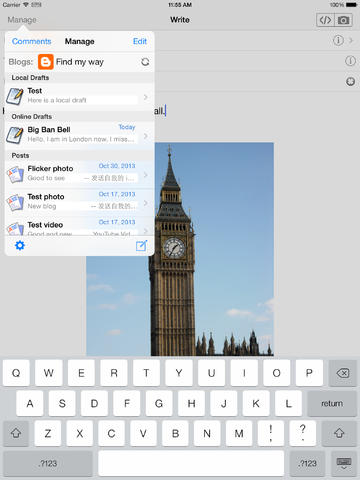Viewport: 360px width, 480px height.
Task: Click the first info circle icon
Action: [x=338, y=40]
